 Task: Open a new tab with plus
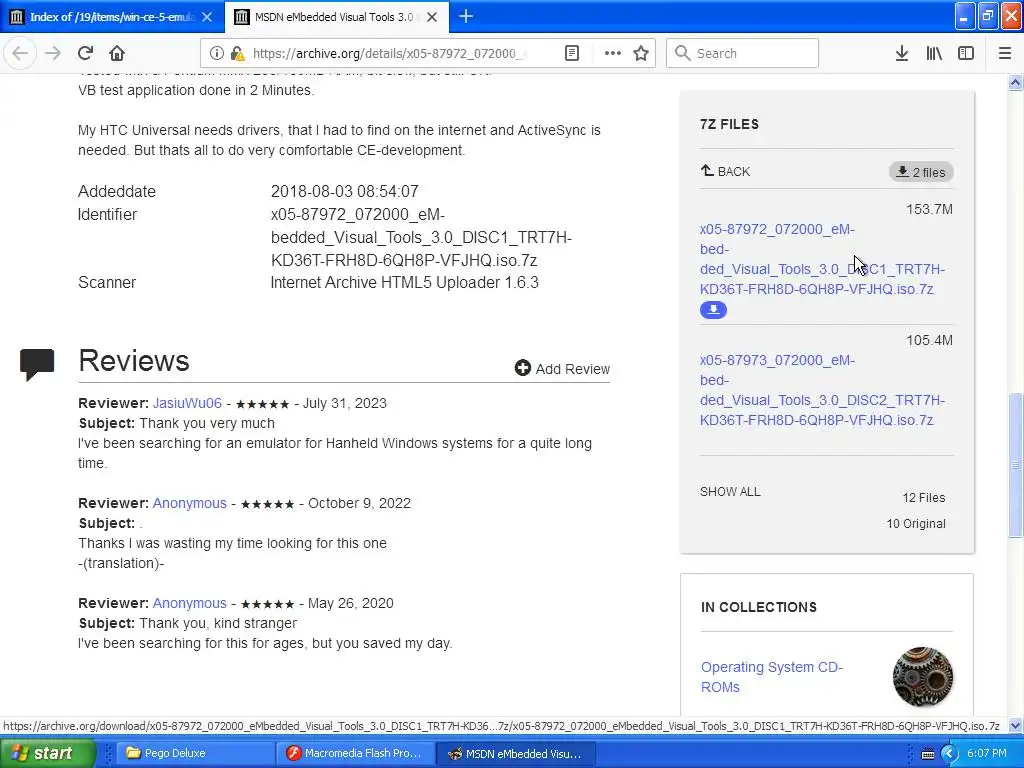click(x=466, y=16)
